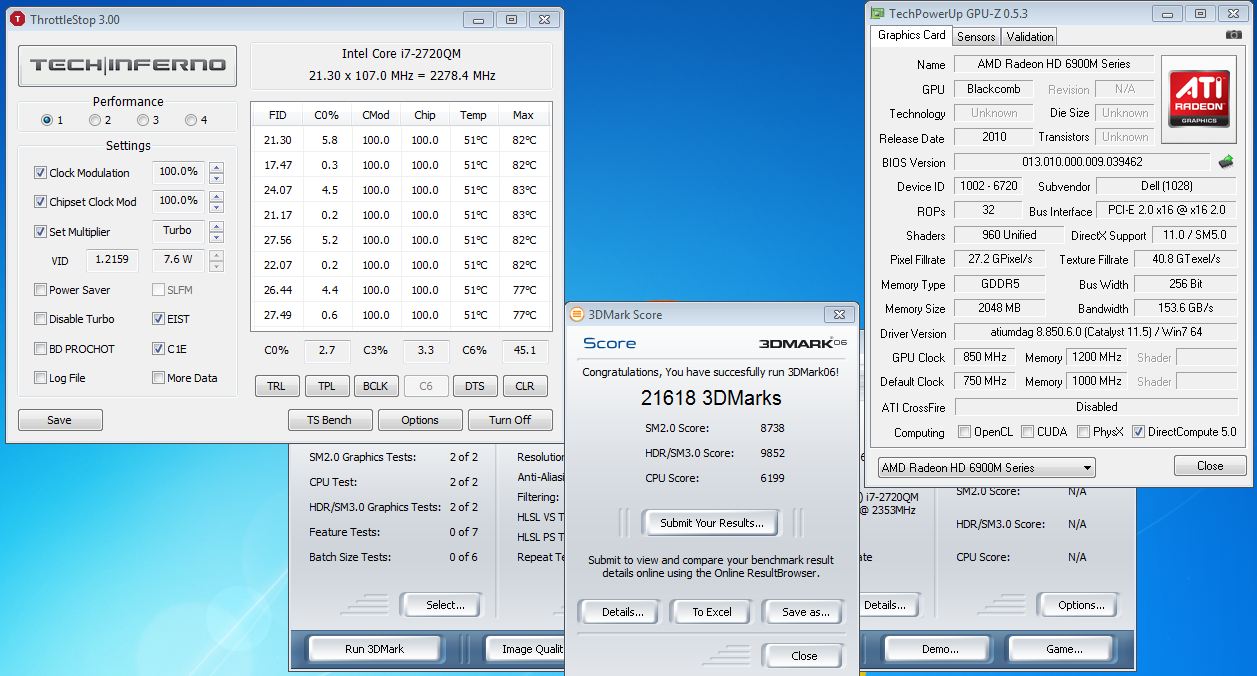Click the TRL button in ThrottleStop

[x=277, y=386]
